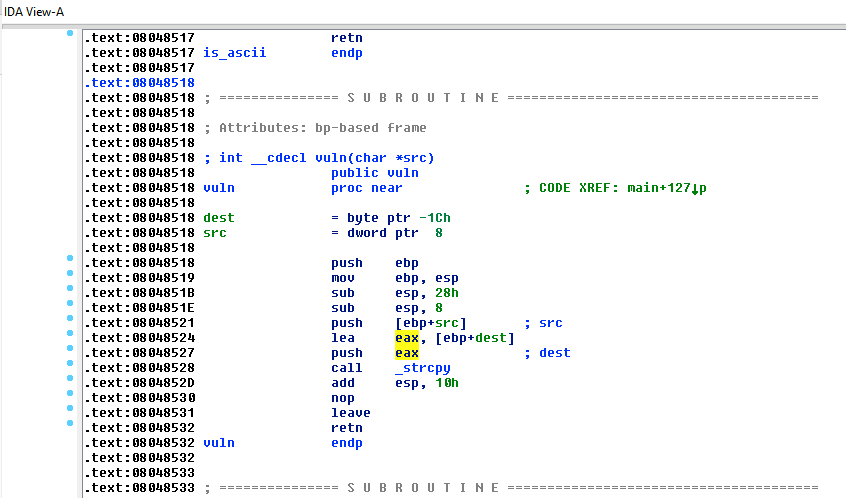
Task: Toggle breakpoint dot at 0804852D add esp, 10h
Action: tap(70, 378)
